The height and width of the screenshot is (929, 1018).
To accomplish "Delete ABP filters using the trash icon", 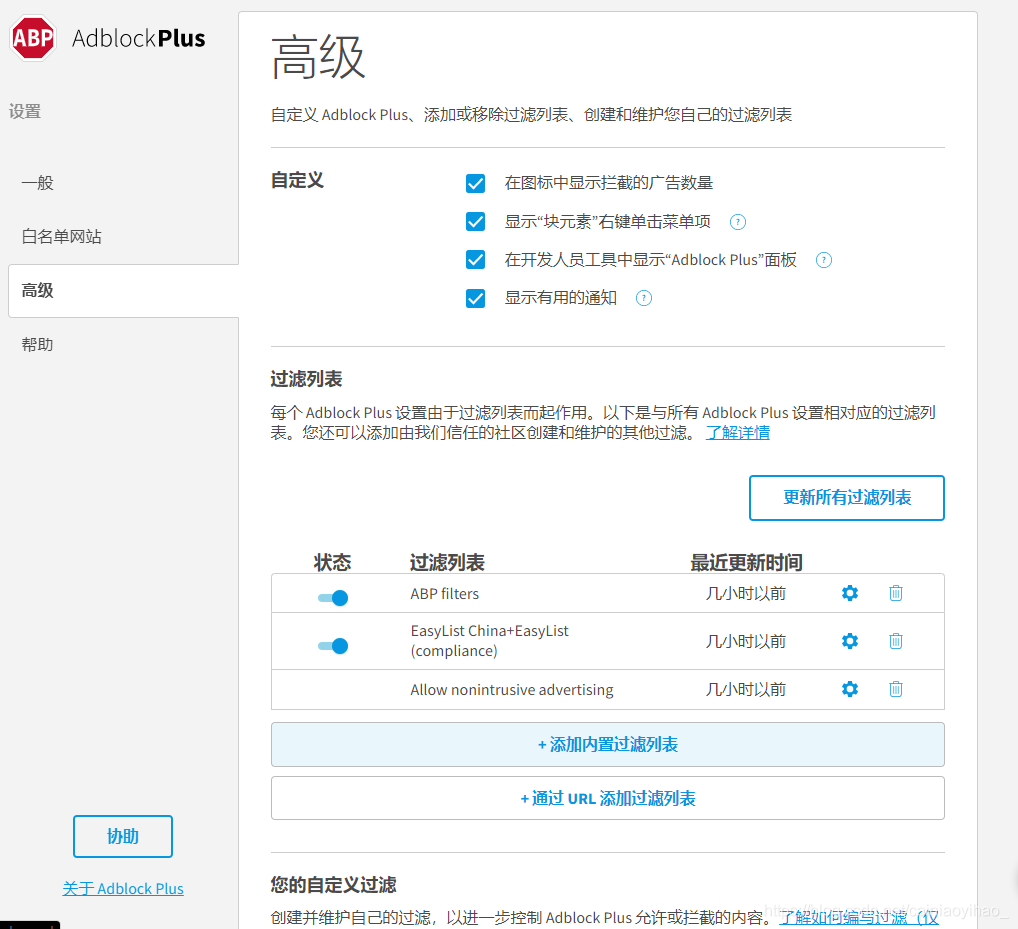I will click(895, 593).
